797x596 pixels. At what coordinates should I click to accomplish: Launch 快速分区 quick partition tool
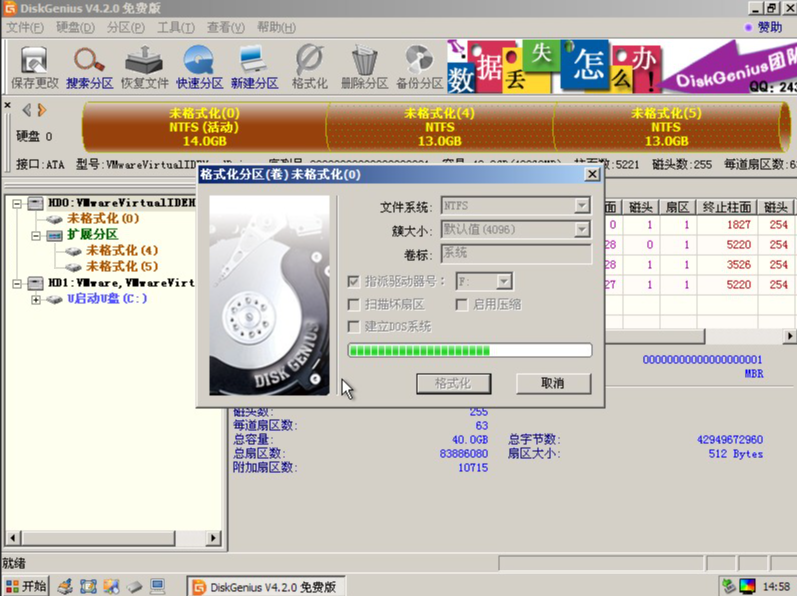[x=200, y=66]
